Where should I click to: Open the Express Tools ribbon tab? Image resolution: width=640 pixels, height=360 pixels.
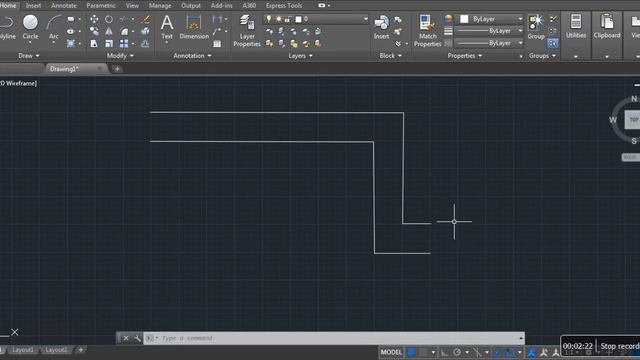click(x=284, y=5)
